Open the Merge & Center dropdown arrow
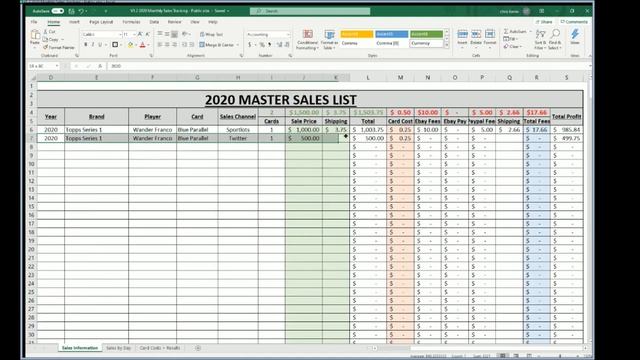Image resolution: width=640 pixels, height=360 pixels. [238, 44]
